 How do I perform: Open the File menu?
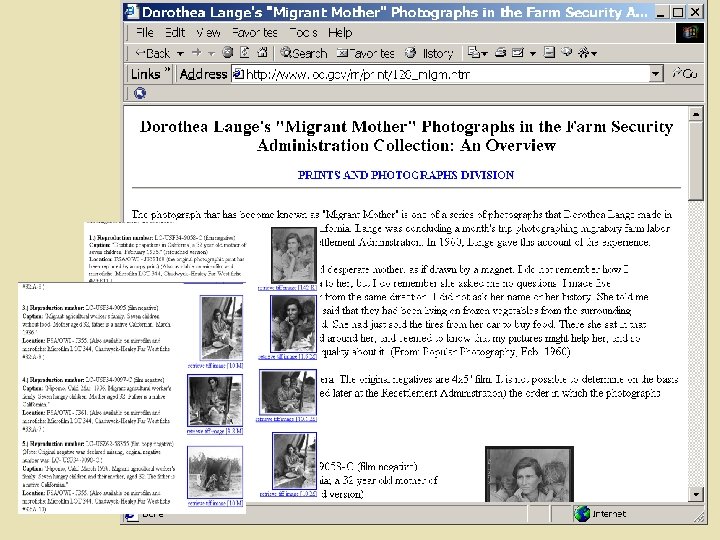click(145, 33)
